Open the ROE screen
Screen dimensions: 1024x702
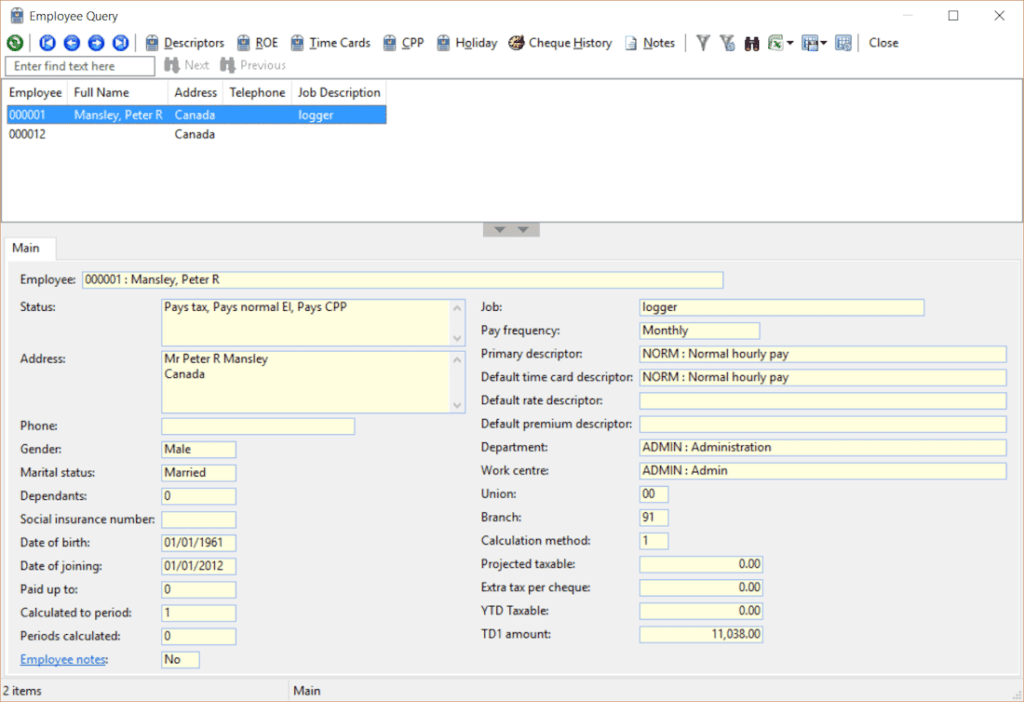257,43
